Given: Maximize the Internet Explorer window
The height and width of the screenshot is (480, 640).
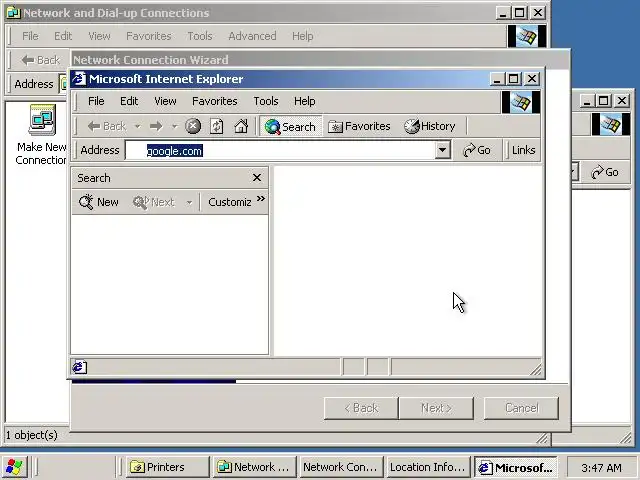Looking at the screenshot, I should tap(513, 79).
